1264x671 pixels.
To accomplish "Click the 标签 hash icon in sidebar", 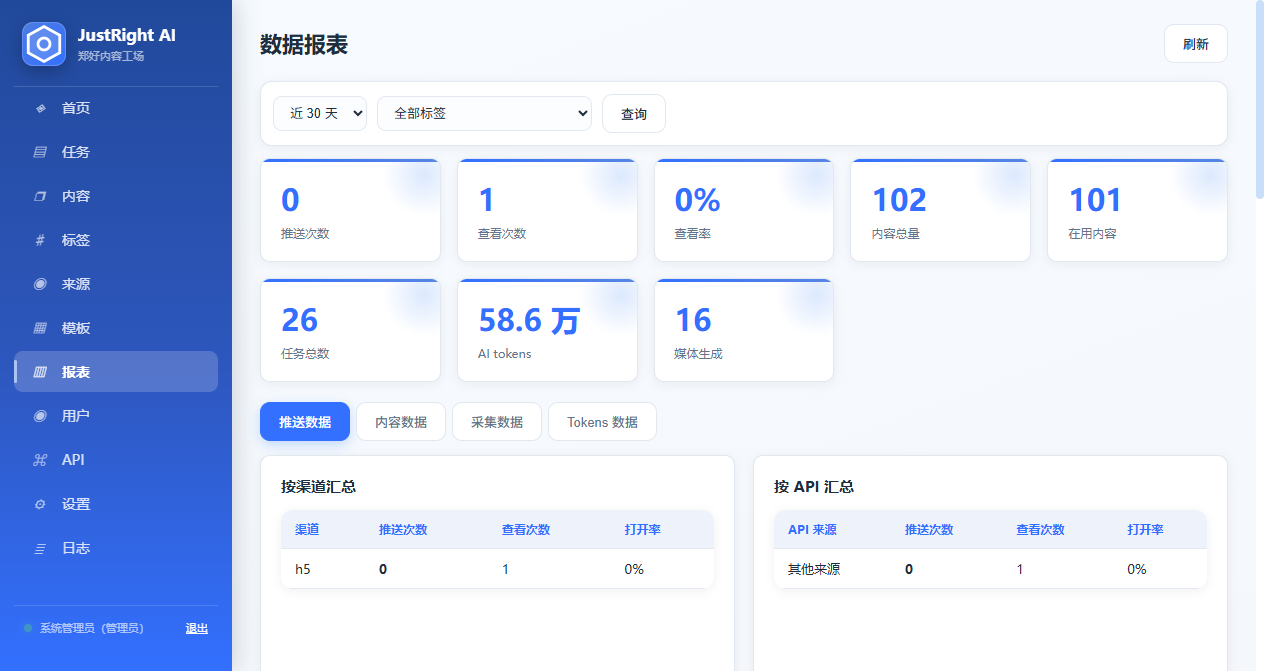I will pos(40,240).
